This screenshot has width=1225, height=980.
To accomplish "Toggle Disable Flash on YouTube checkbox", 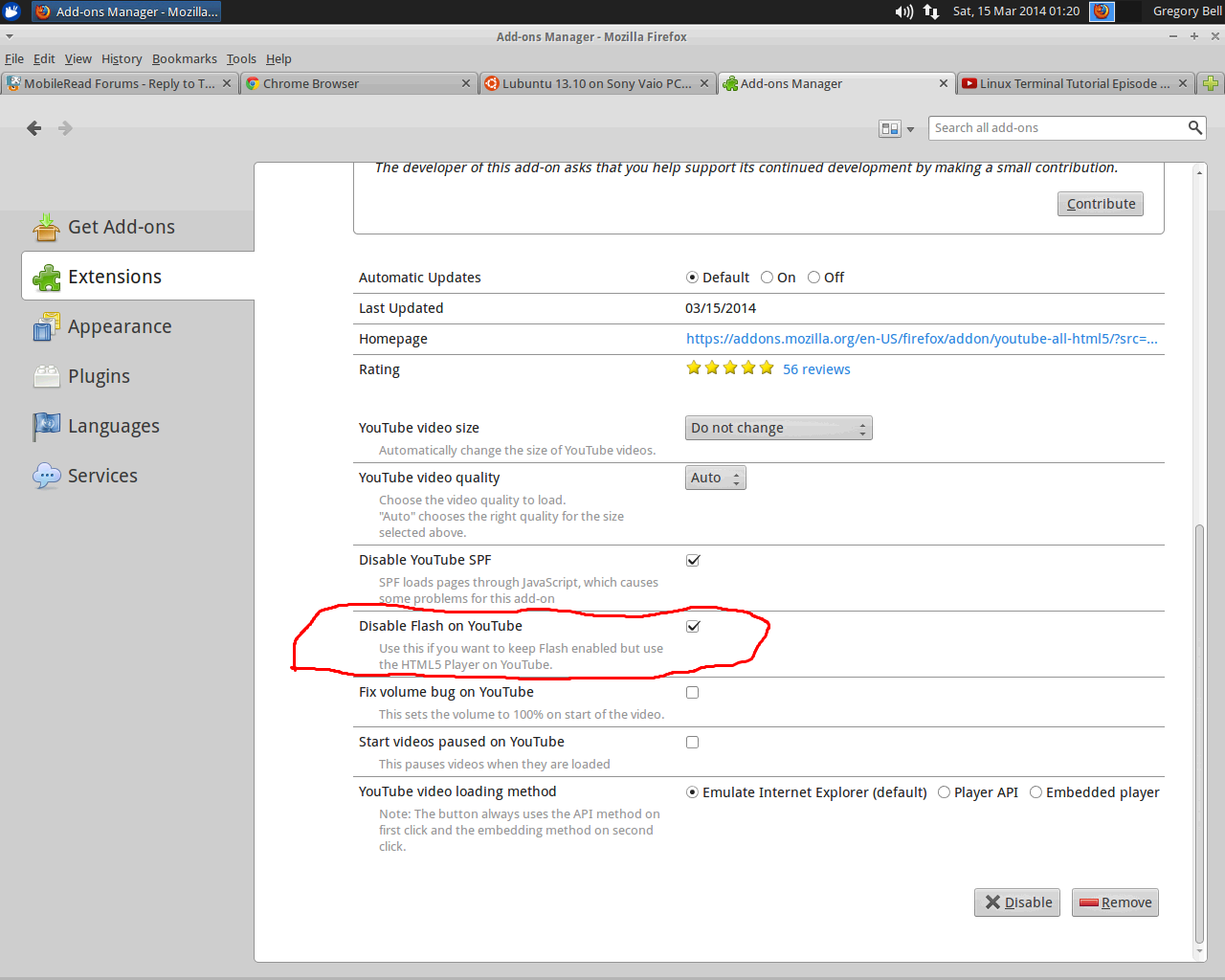I will coord(693,627).
